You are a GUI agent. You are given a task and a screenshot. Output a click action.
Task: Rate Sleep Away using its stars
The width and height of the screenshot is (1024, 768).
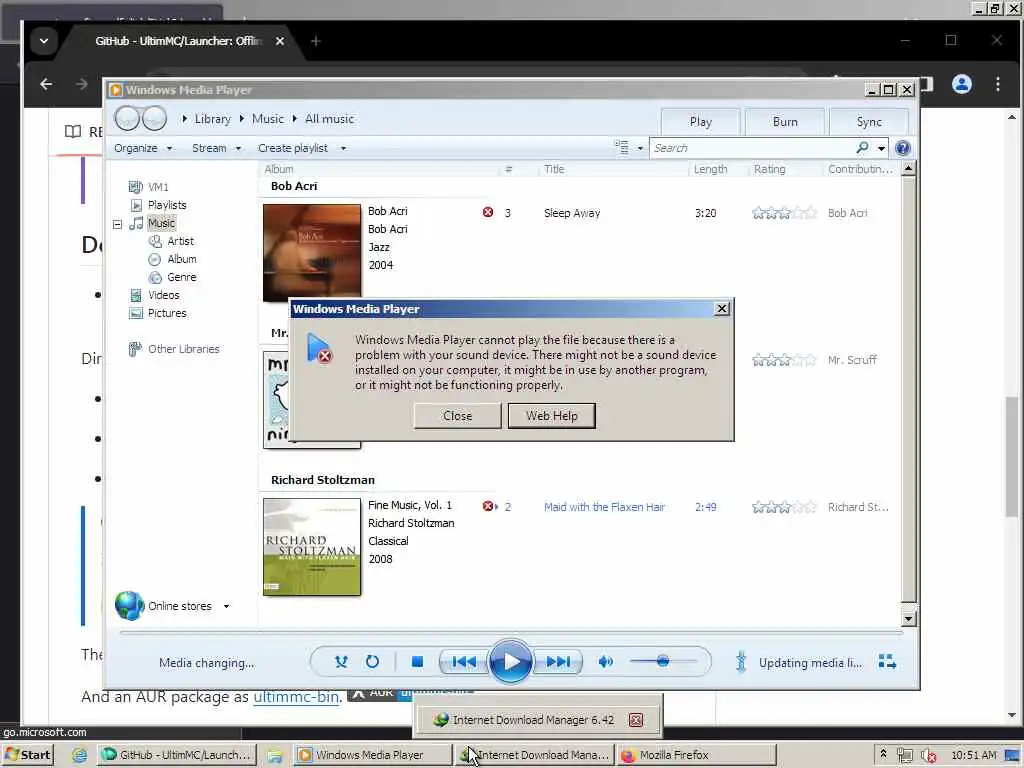(784, 213)
